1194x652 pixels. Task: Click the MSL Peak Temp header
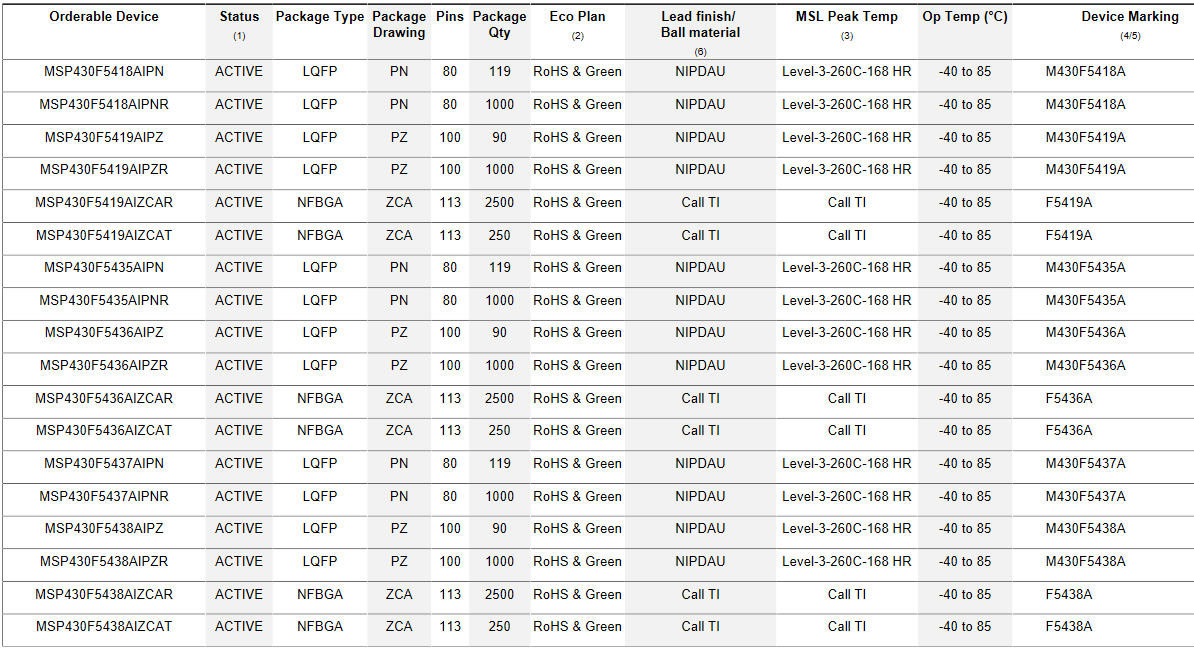coord(847,17)
